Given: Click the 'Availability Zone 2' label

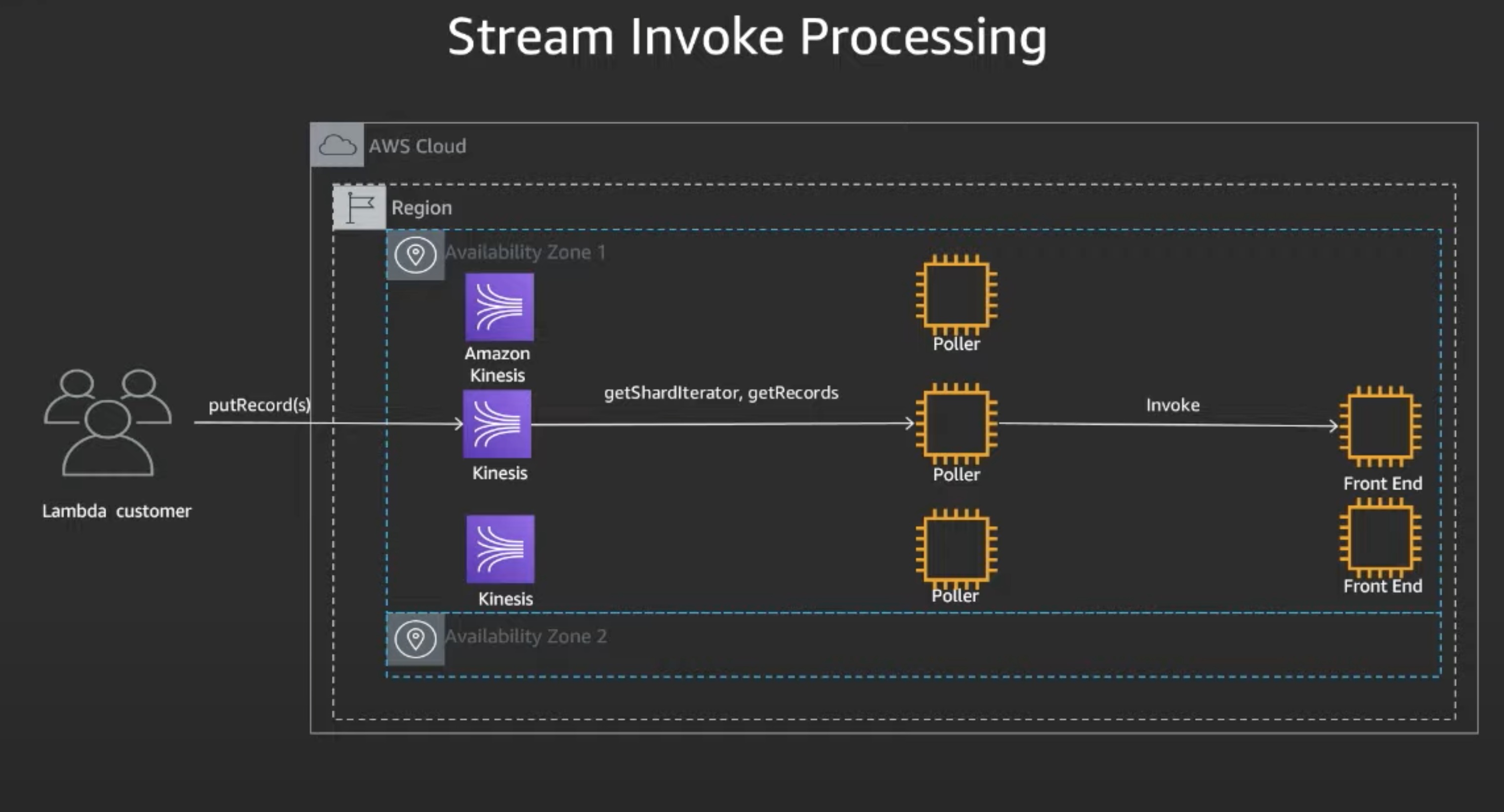Looking at the screenshot, I should pos(526,636).
